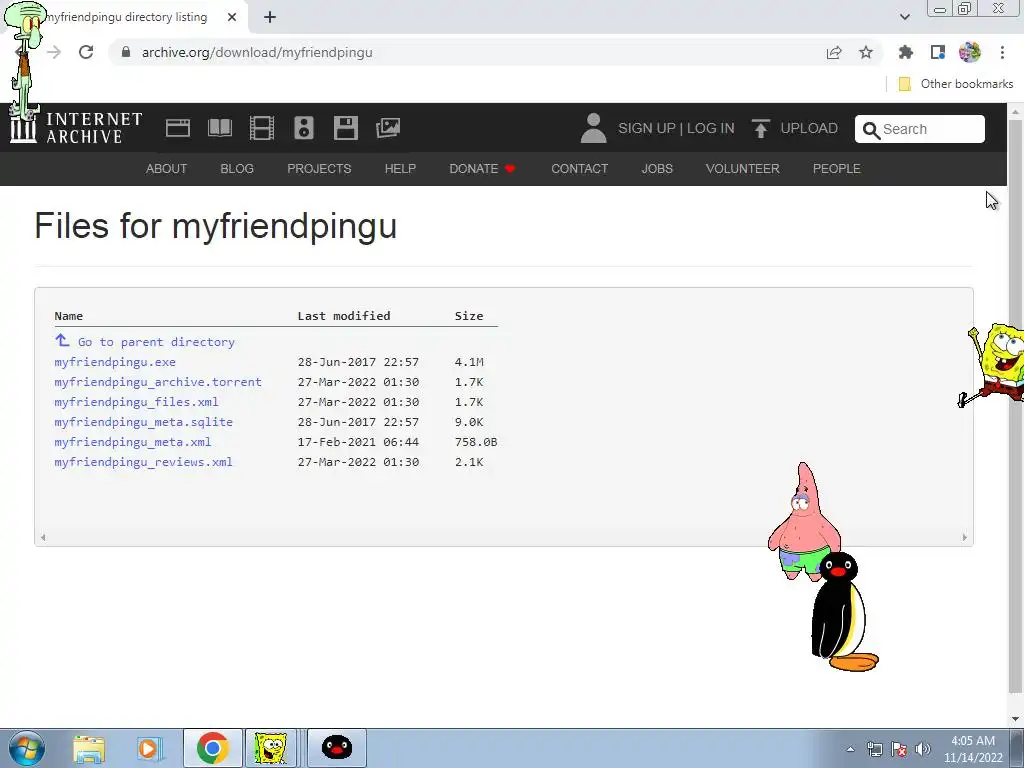Click the upload arrow icon

760,128
